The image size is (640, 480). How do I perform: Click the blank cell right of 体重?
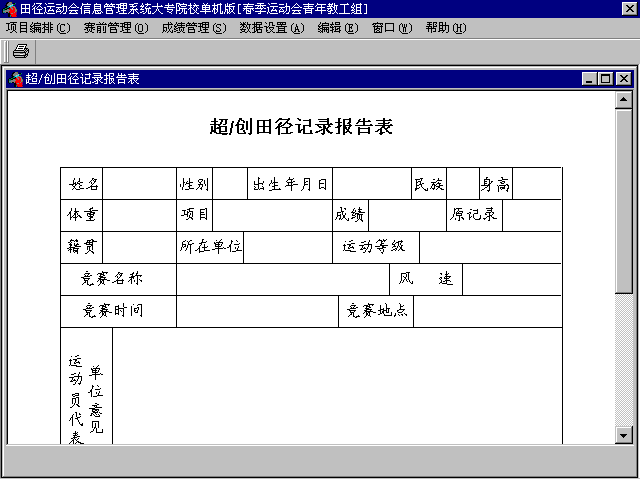pos(140,216)
